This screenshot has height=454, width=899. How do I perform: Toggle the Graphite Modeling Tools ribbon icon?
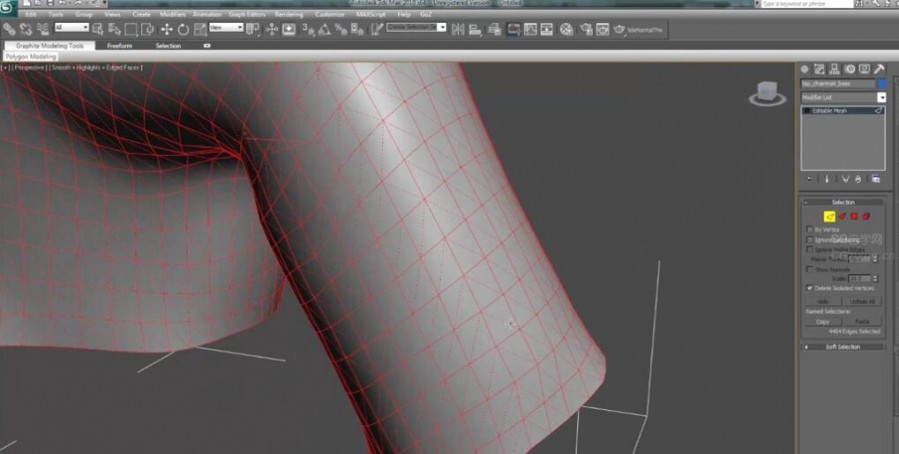coord(514,29)
